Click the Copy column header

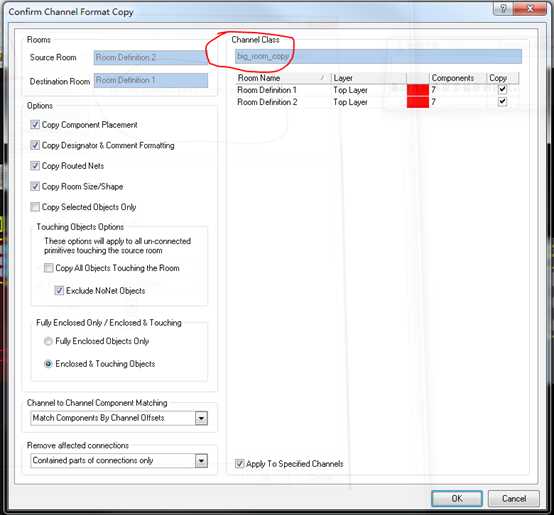(x=502, y=78)
